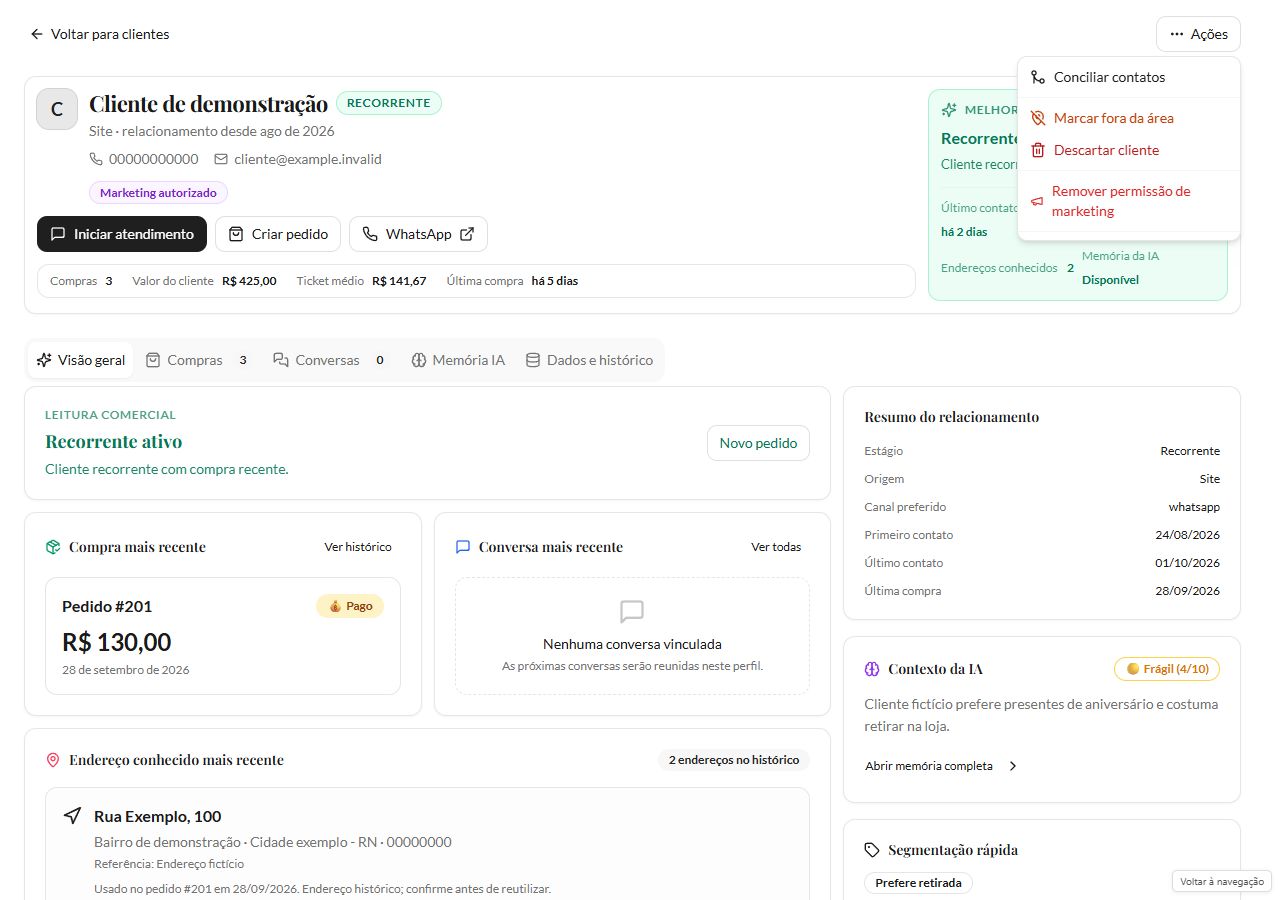This screenshot has width=1280, height=900.
Task: Select Remover permissão de marketing option
Action: [x=1129, y=201]
